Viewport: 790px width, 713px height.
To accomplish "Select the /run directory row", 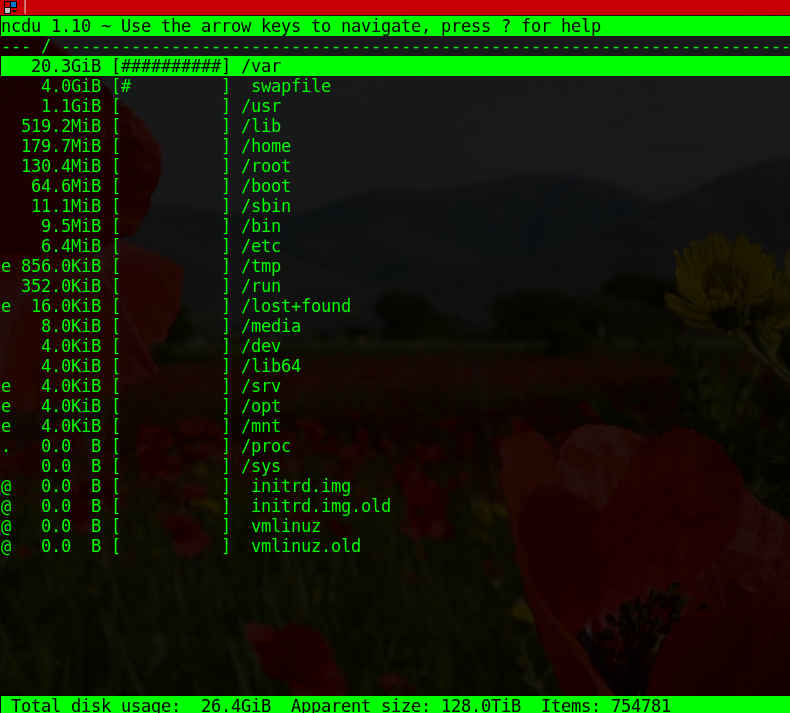I will point(395,286).
